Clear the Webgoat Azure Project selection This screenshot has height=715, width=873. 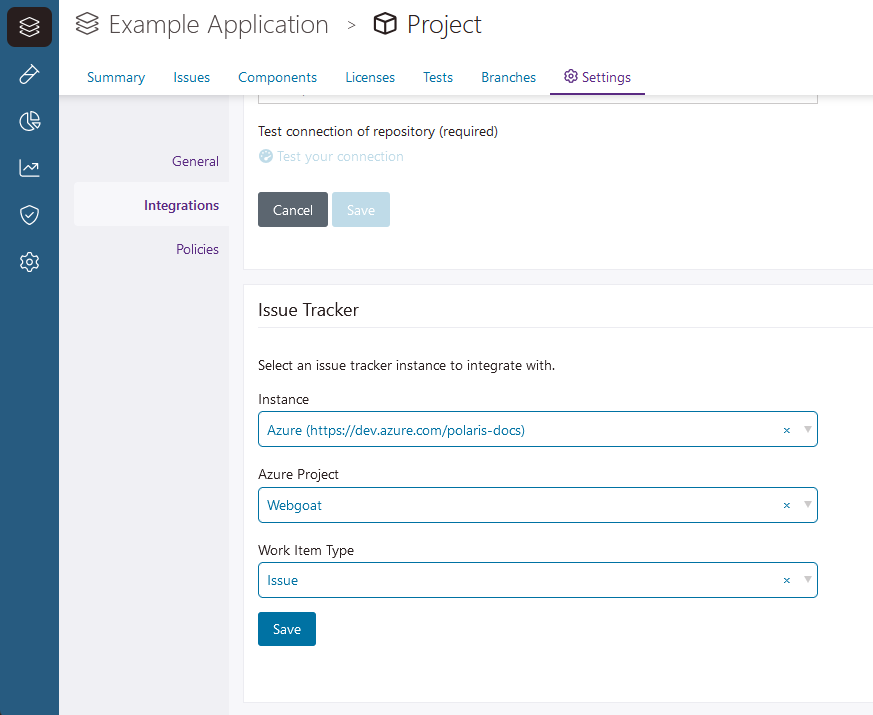786,505
